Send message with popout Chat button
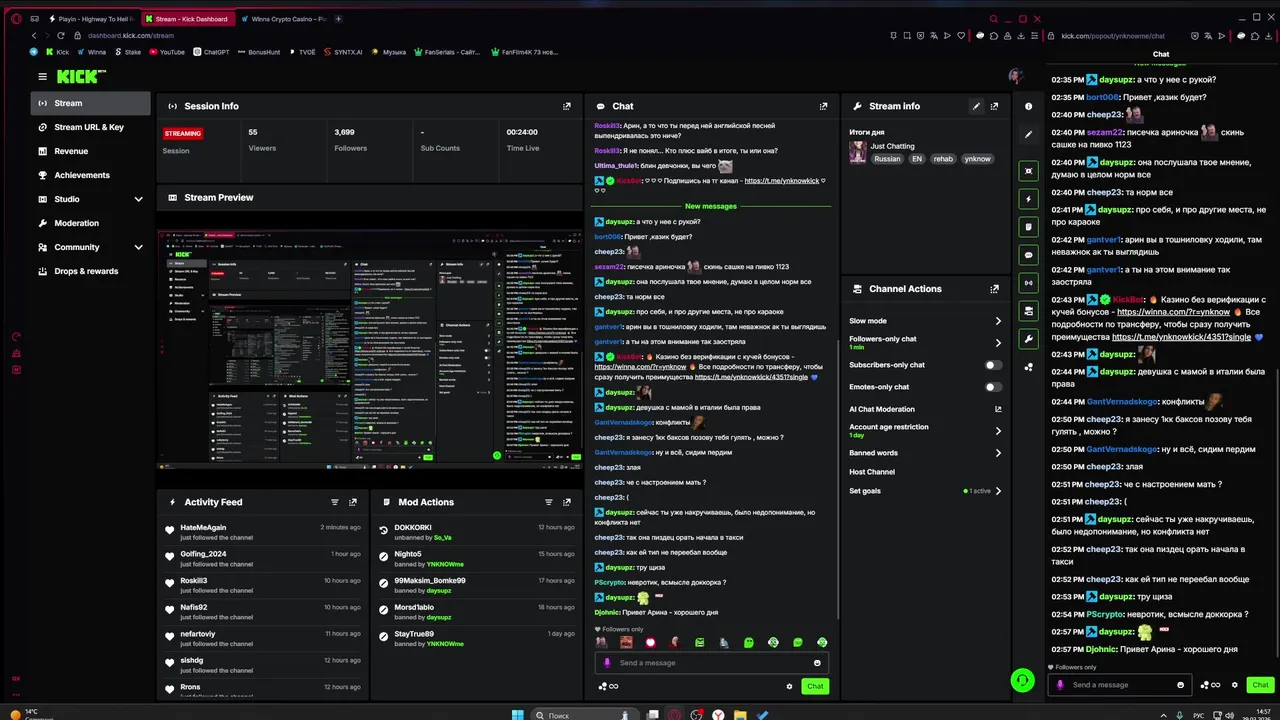This screenshot has width=1280, height=720. (x=1260, y=685)
